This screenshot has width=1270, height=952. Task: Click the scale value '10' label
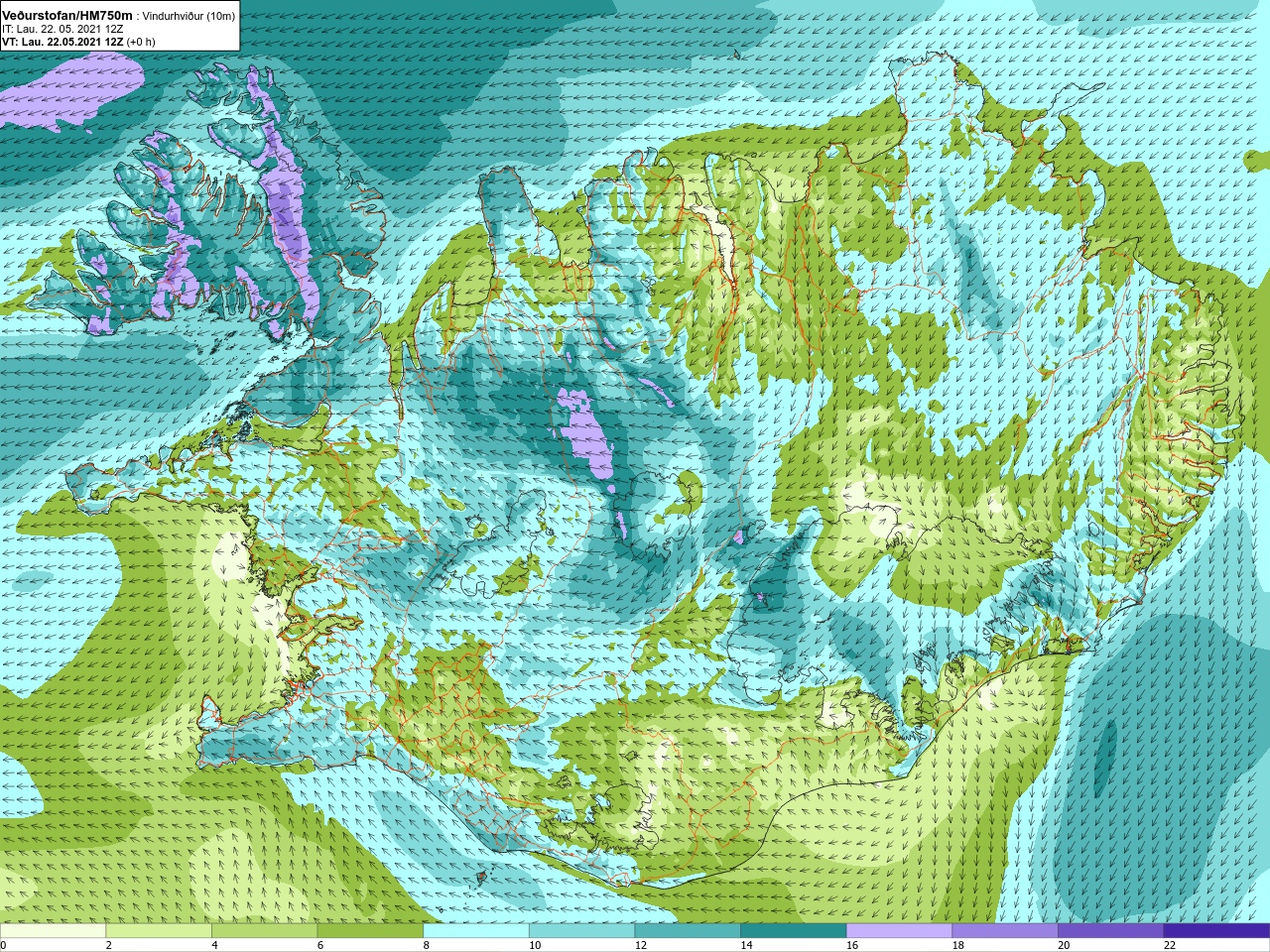pyautogui.click(x=535, y=946)
